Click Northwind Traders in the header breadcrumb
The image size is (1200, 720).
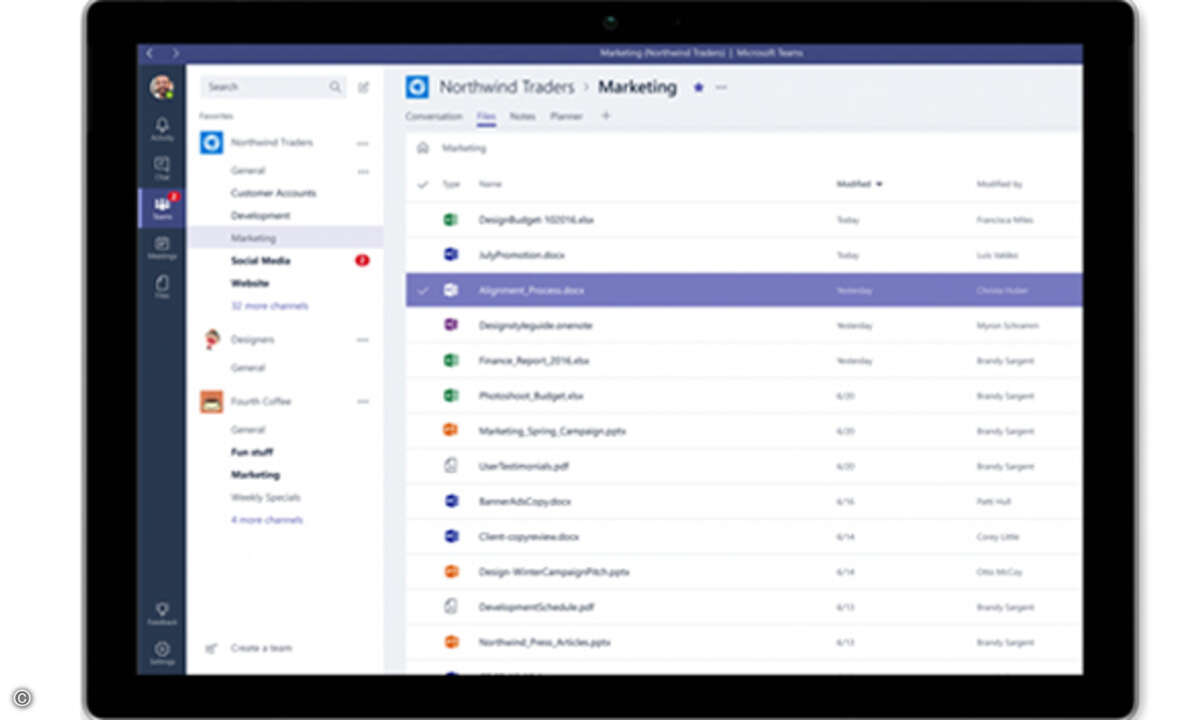pos(507,87)
